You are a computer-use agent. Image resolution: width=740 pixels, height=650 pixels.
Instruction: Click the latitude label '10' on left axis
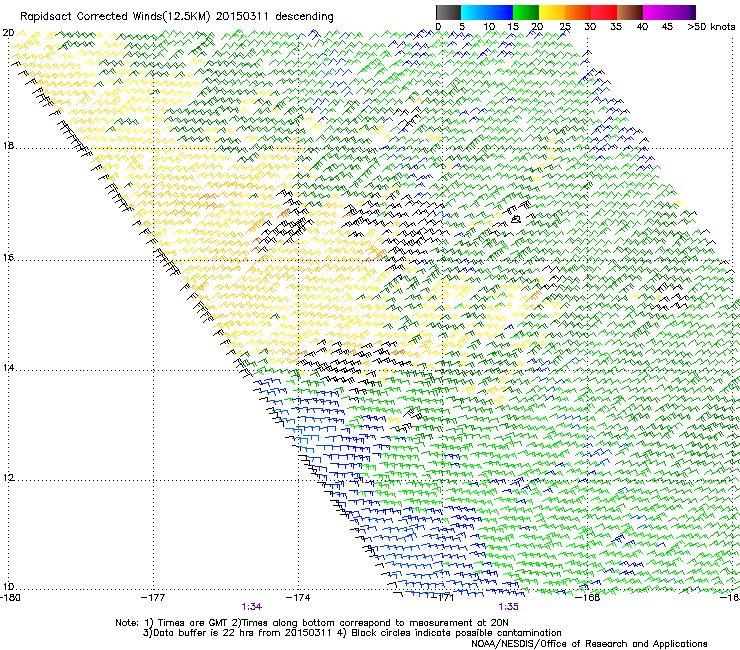(x=8, y=587)
